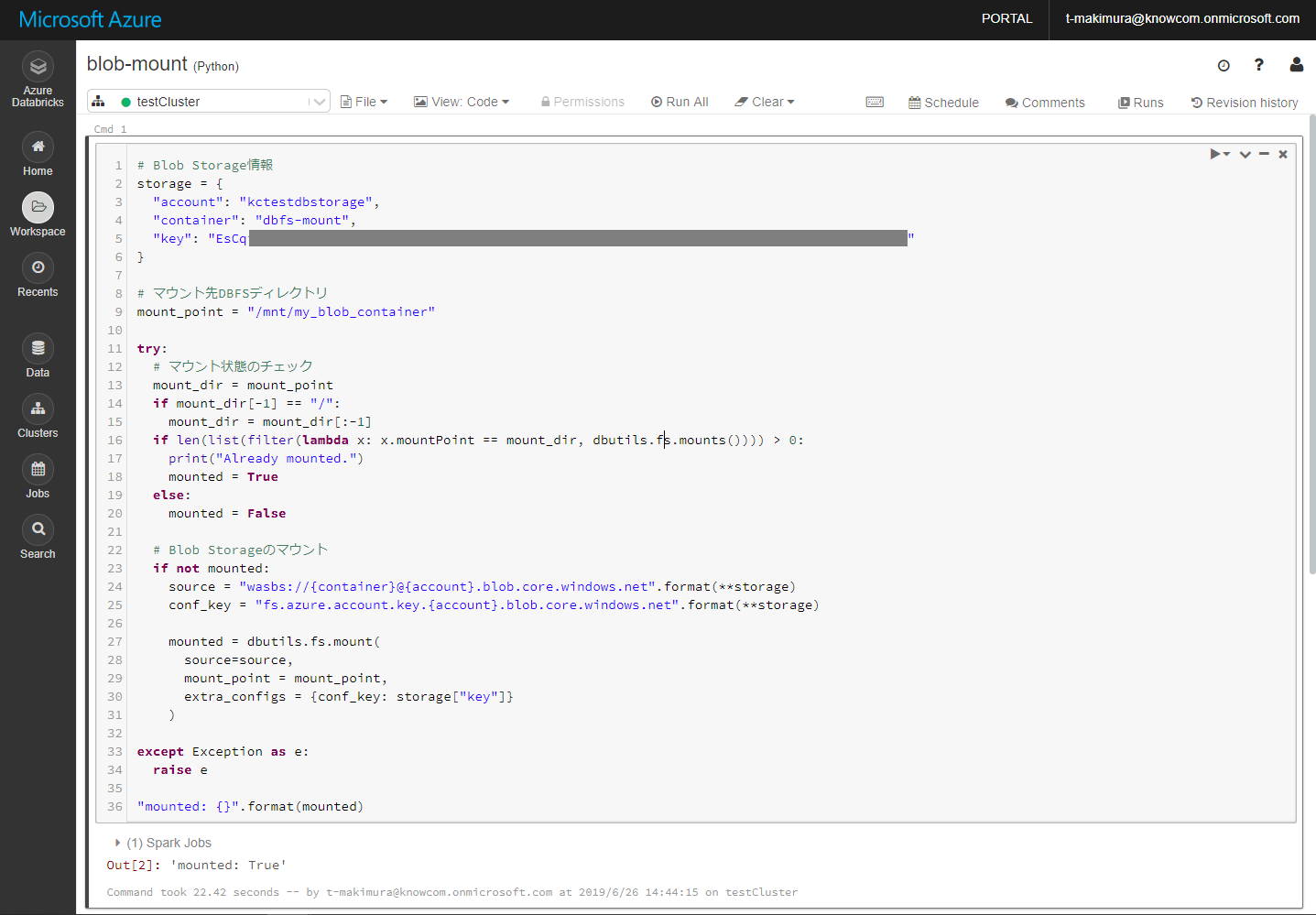This screenshot has height=915, width=1316.
Task: Open the File menu dropdown
Action: tap(364, 101)
